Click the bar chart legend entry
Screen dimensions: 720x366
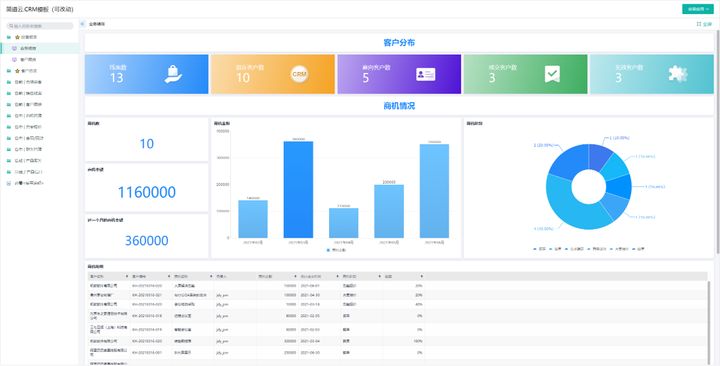336,250
